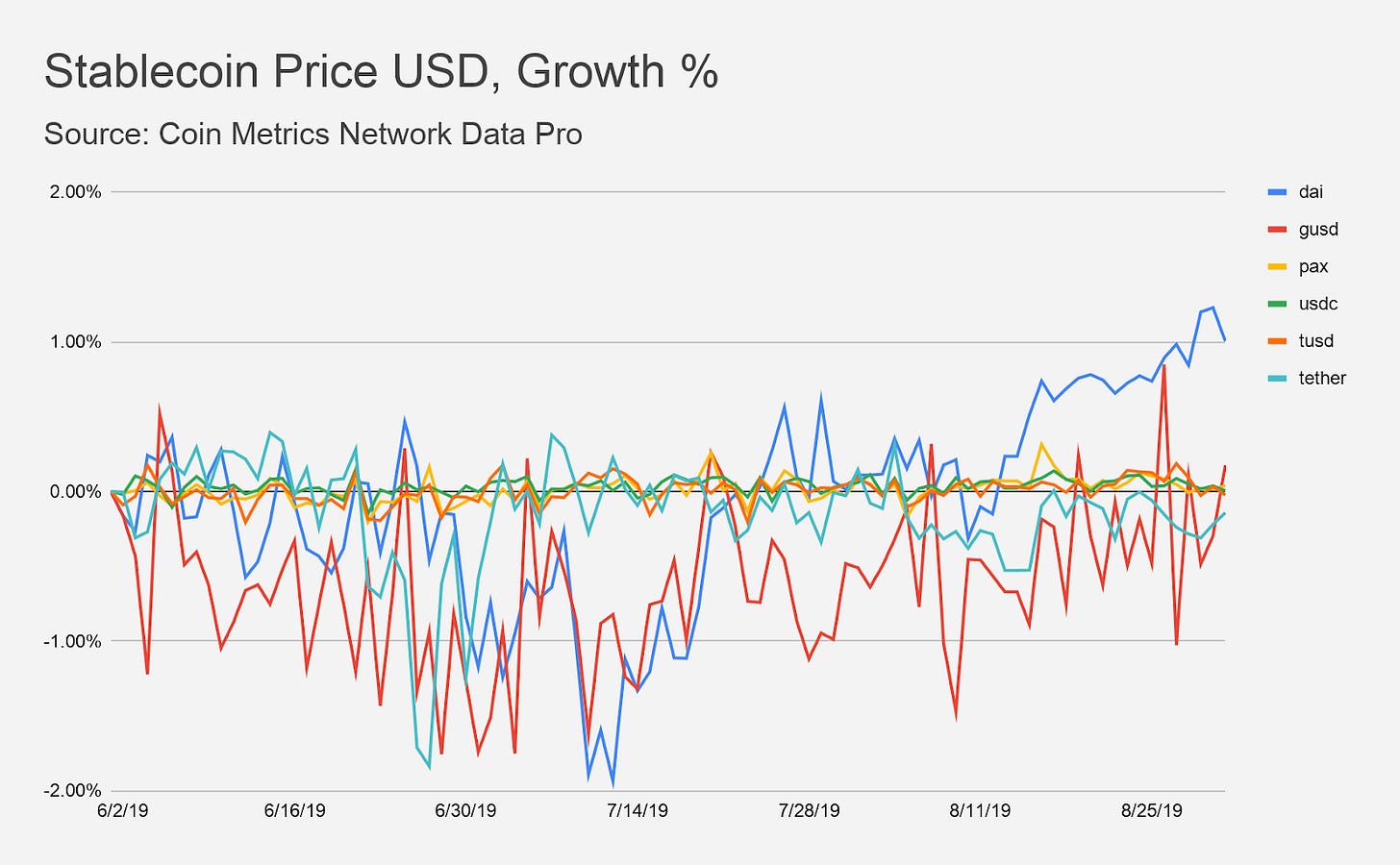Select the dai legend label

1311,192
